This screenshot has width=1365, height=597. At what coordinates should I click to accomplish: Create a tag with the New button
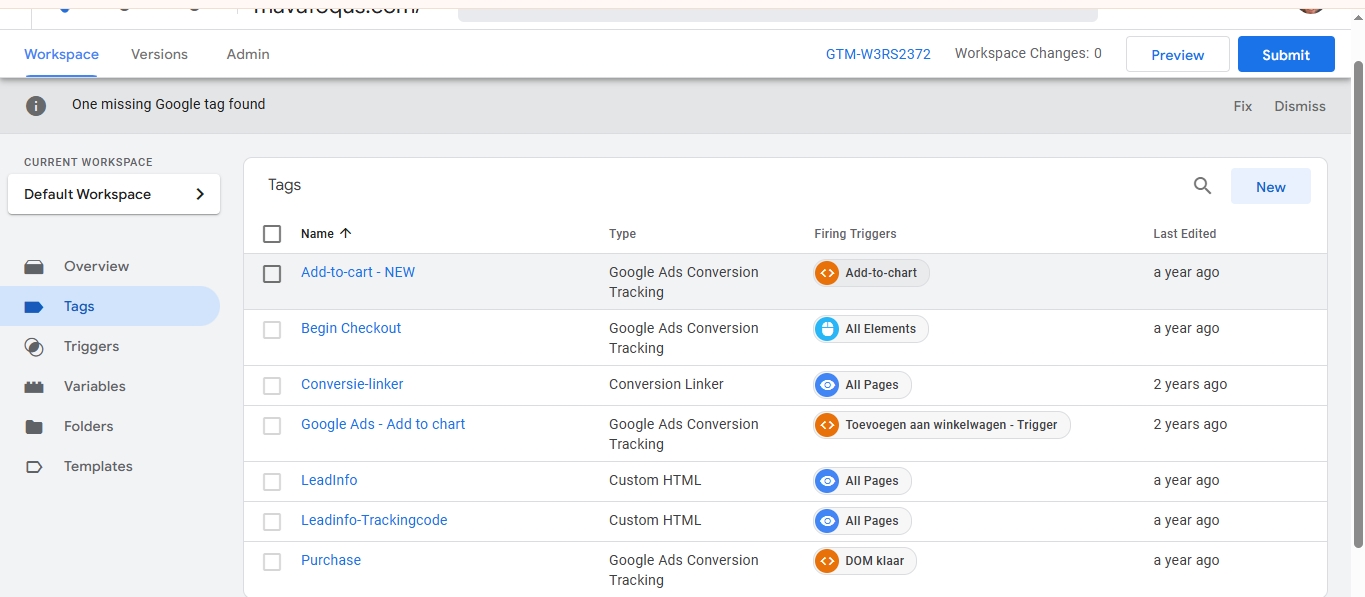[1271, 186]
